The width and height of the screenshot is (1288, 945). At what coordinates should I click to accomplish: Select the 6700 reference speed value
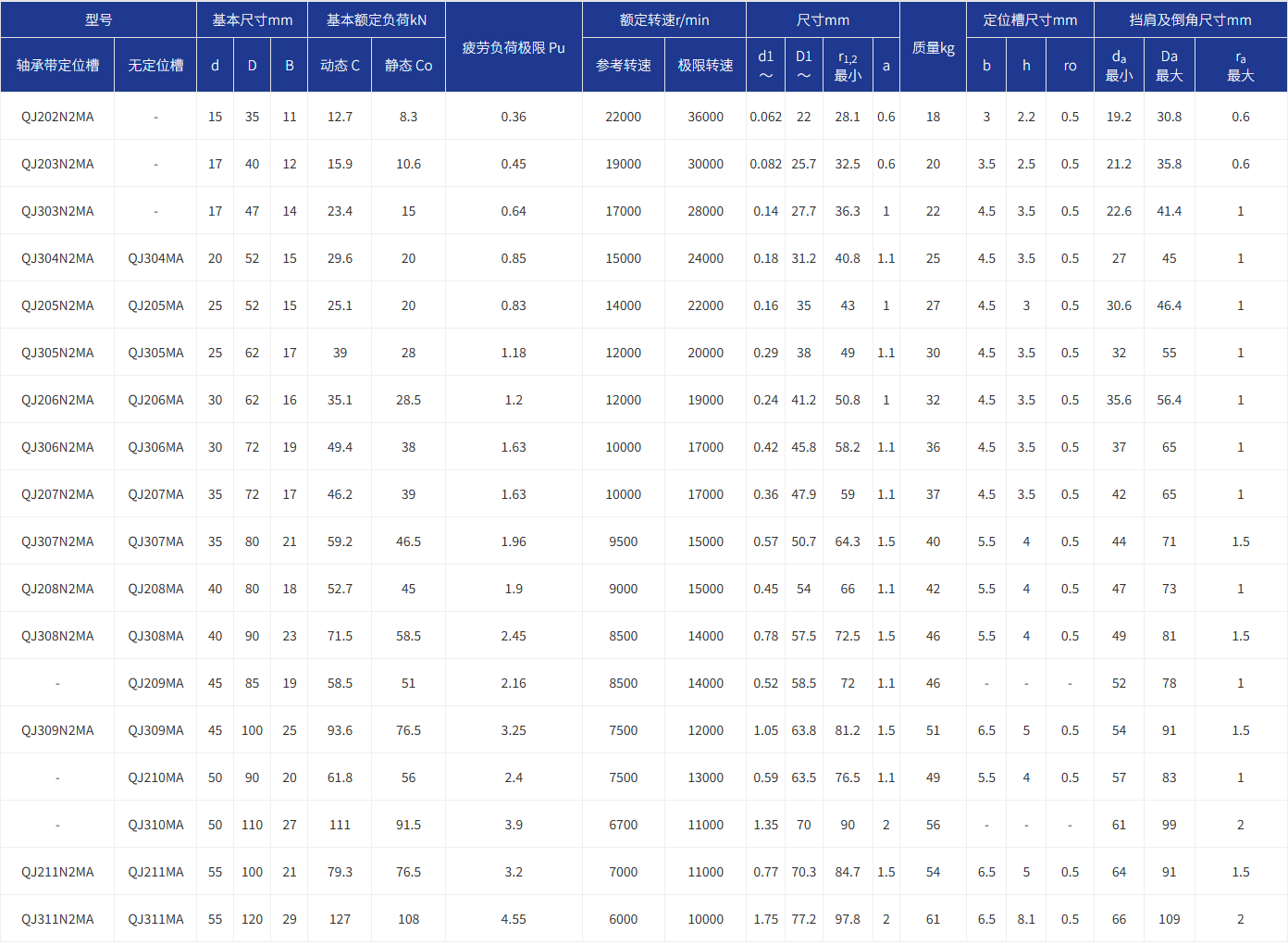[624, 825]
